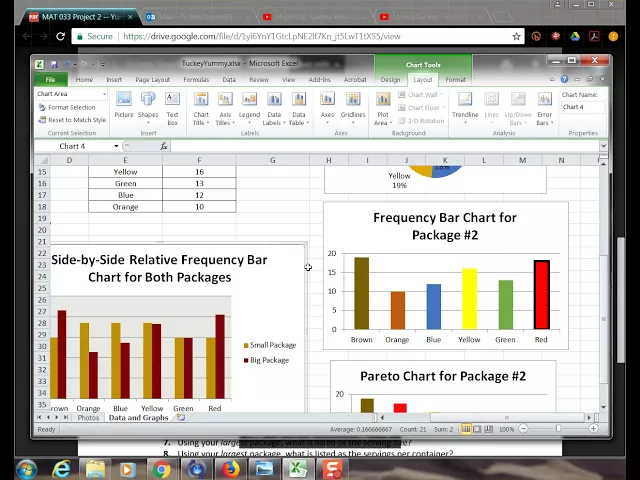The image size is (640, 480).
Task: Switch to Page Break Preview in the status bar
Action: (x=489, y=429)
